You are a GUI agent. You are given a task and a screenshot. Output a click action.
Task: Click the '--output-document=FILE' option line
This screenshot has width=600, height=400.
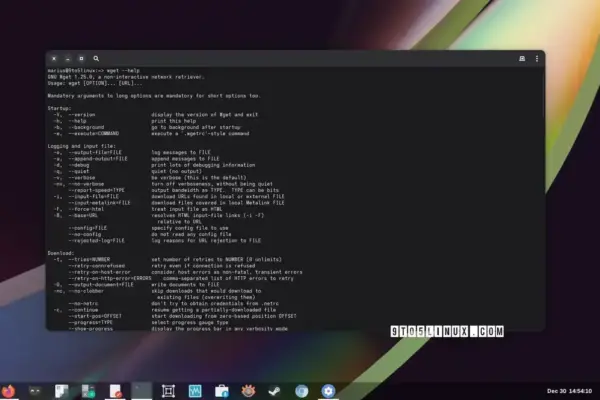pos(137,285)
